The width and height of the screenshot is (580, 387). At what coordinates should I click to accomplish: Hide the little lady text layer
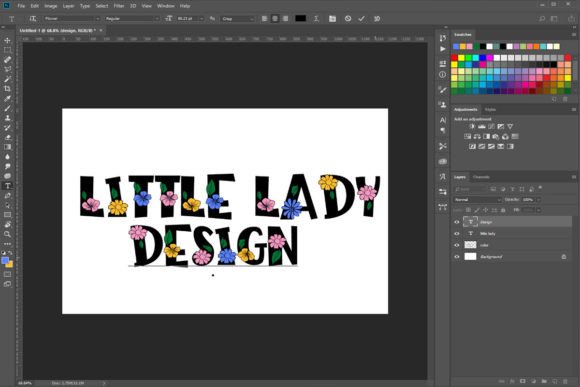coord(457,233)
